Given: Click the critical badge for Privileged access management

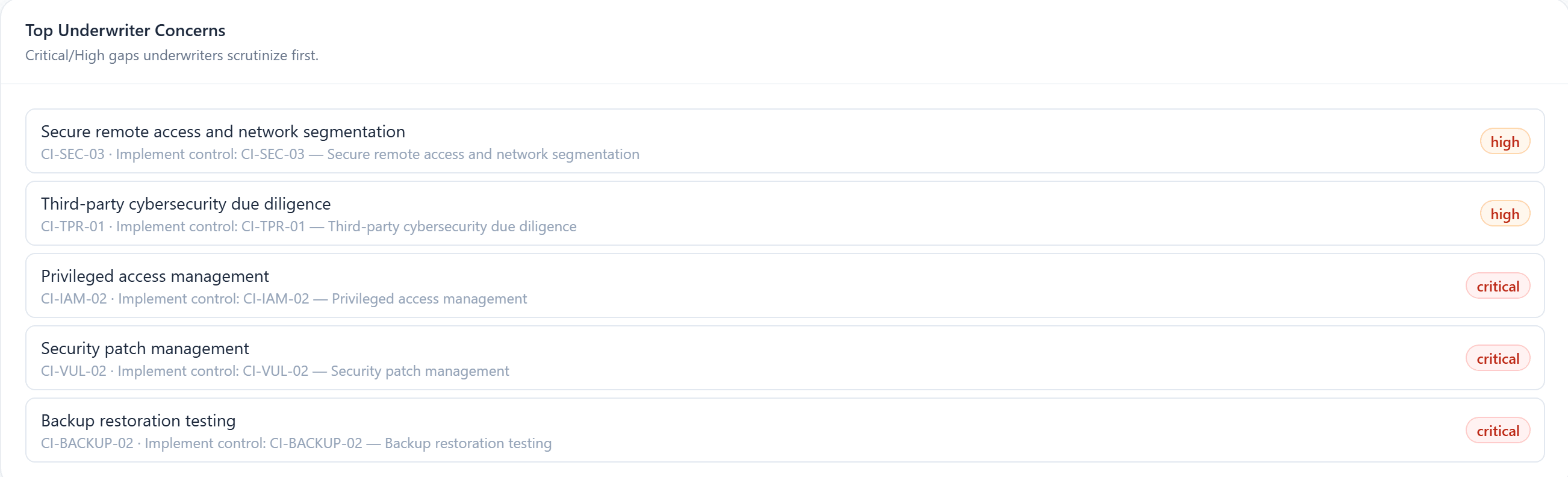Looking at the screenshot, I should (1498, 286).
